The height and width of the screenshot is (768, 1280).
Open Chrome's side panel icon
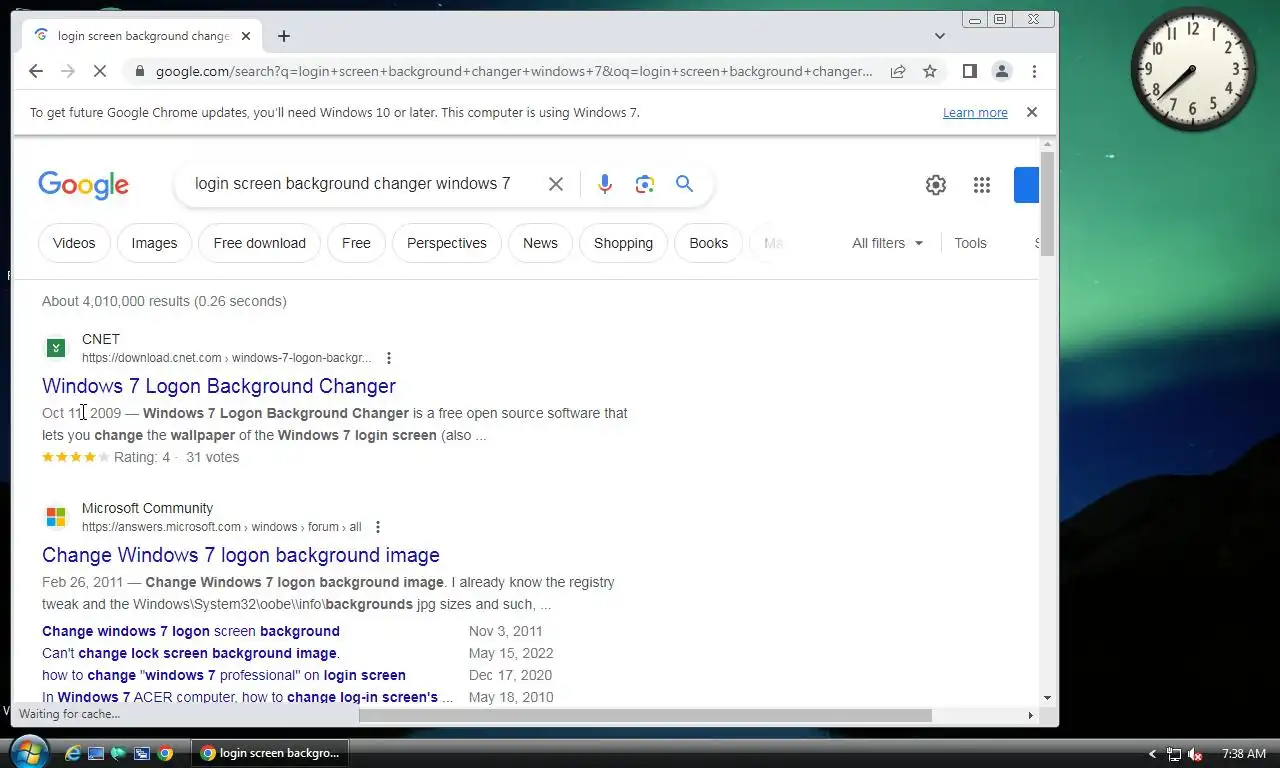coord(969,71)
